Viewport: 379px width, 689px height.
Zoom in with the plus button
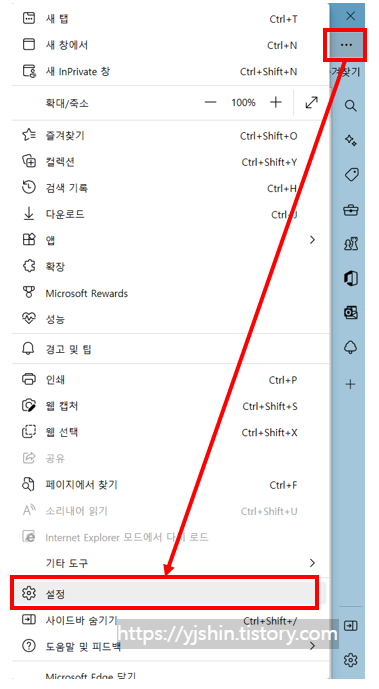point(276,103)
